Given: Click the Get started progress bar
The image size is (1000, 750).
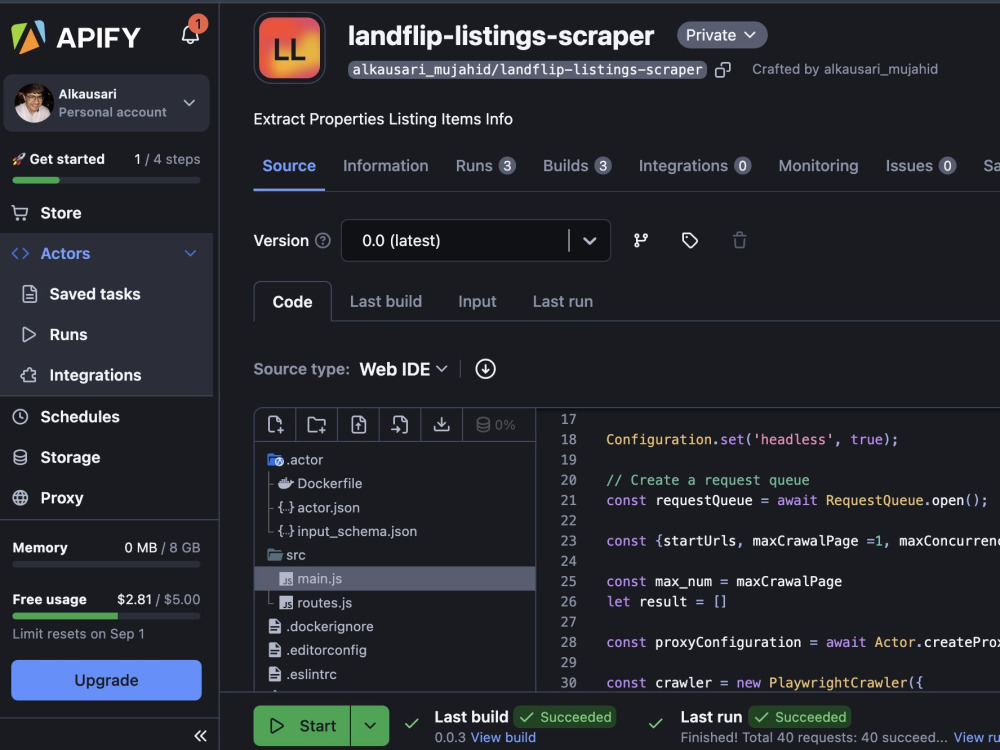Looking at the screenshot, I should tap(107, 180).
